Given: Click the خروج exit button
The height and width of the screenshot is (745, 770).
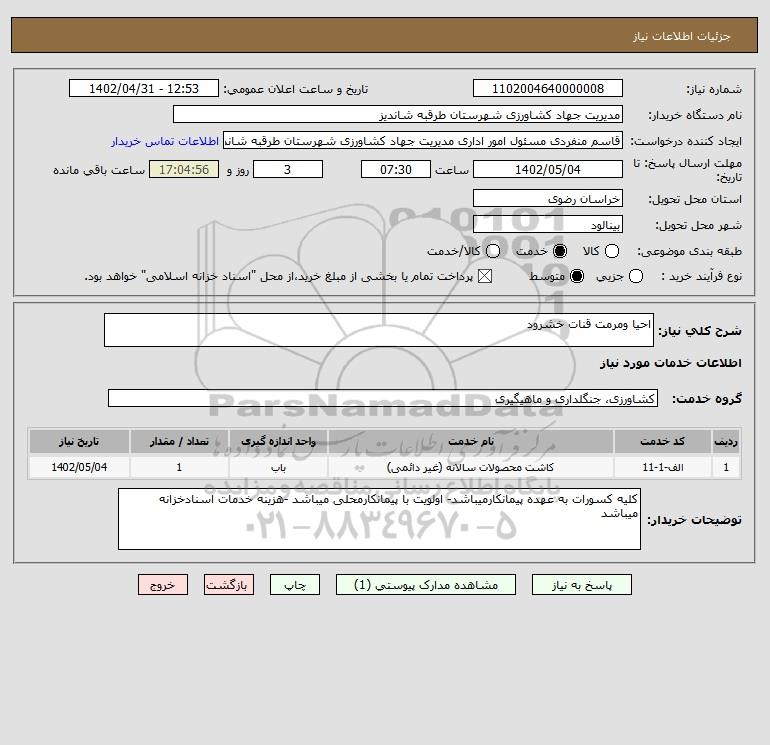Looking at the screenshot, I should pyautogui.click(x=163, y=585).
